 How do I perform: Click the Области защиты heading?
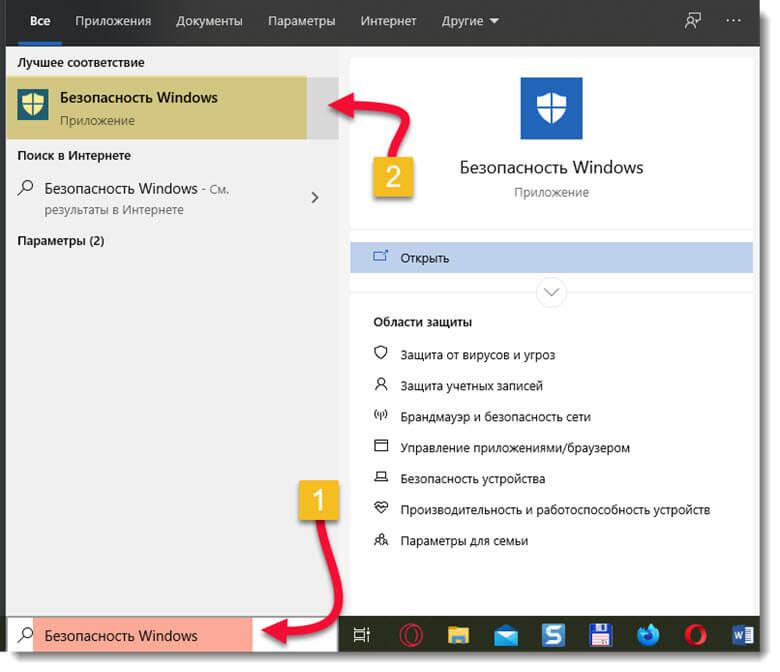pyautogui.click(x=422, y=322)
